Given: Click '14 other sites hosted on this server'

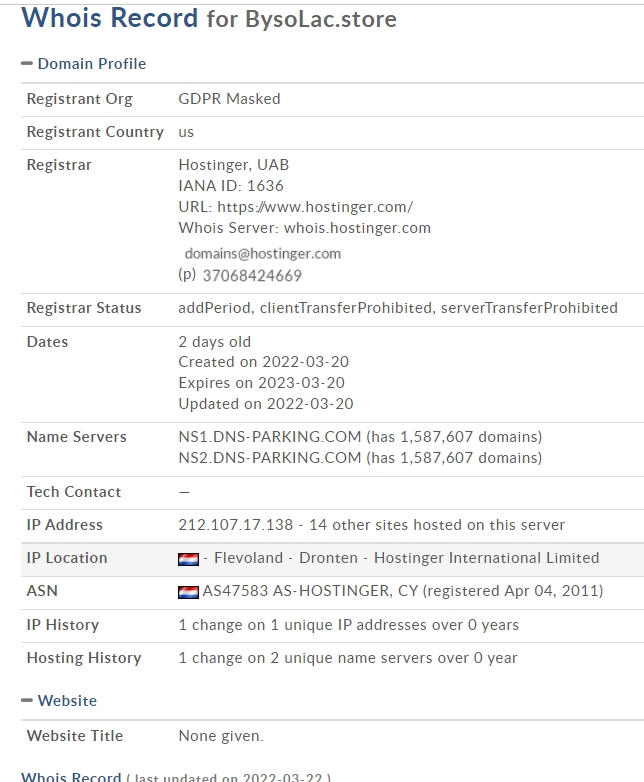Looking at the screenshot, I should coord(437,525).
